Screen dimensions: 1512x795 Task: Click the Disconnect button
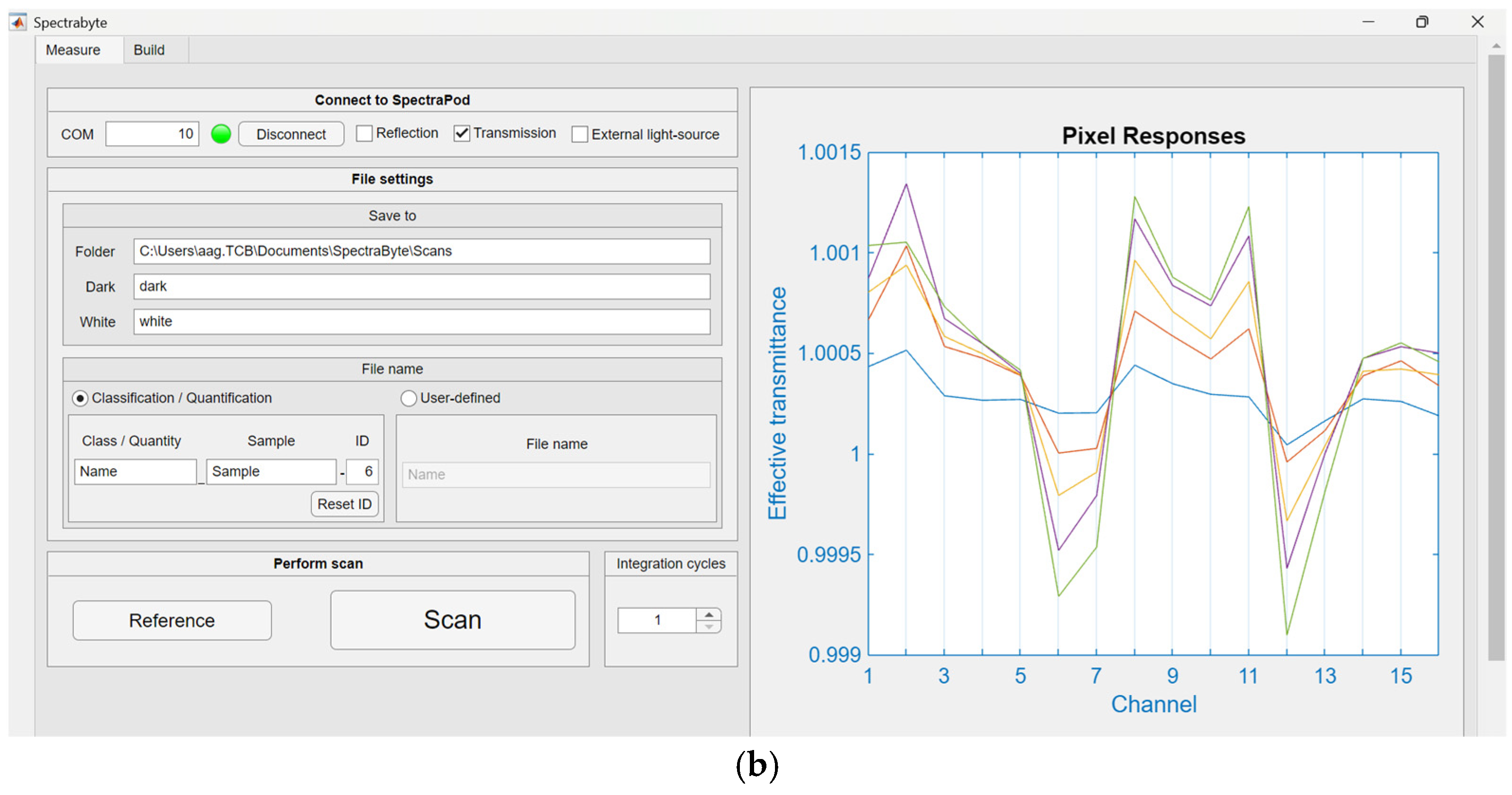tap(291, 135)
